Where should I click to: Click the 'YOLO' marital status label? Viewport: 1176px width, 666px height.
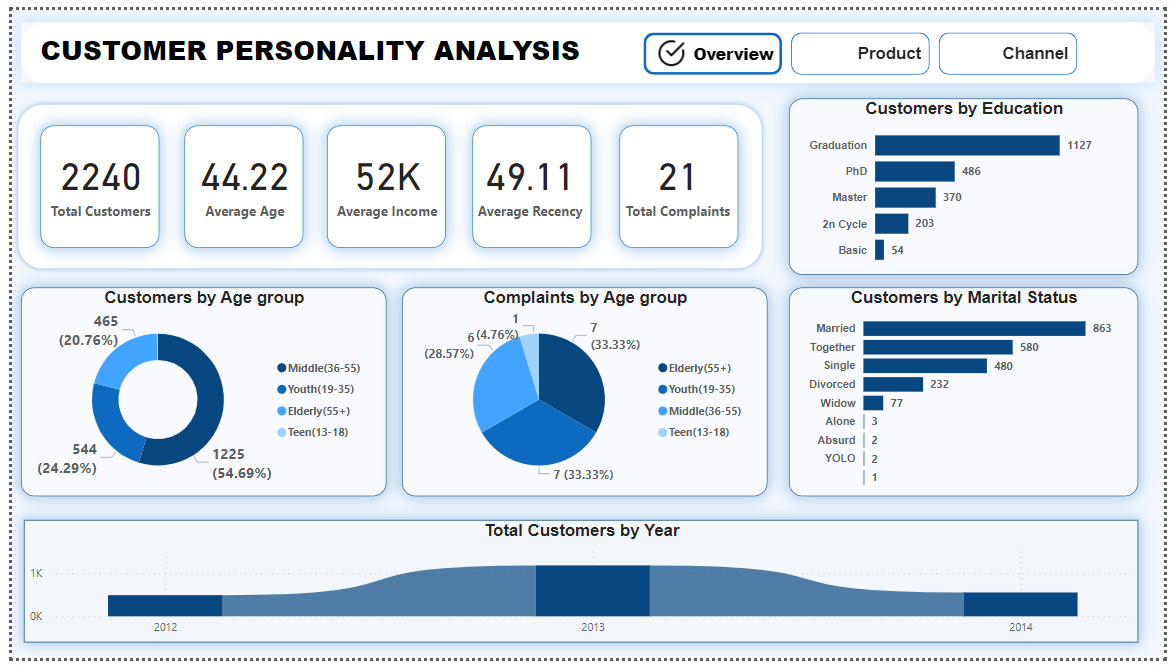tap(840, 458)
